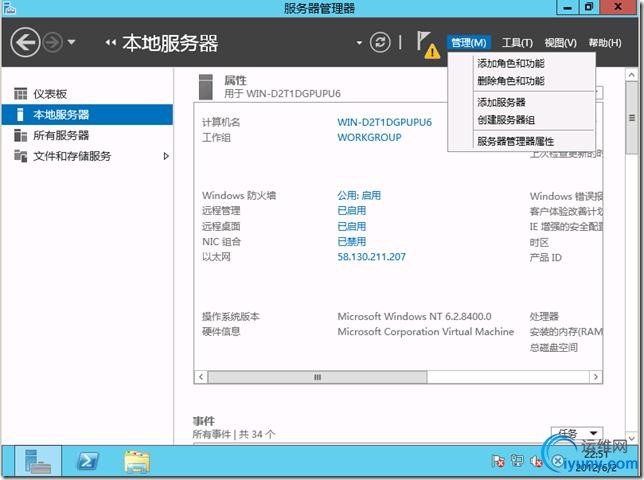Expand the arrow beside 文件和存储服务
Image resolution: width=644 pixels, height=480 pixels.
click(x=166, y=156)
